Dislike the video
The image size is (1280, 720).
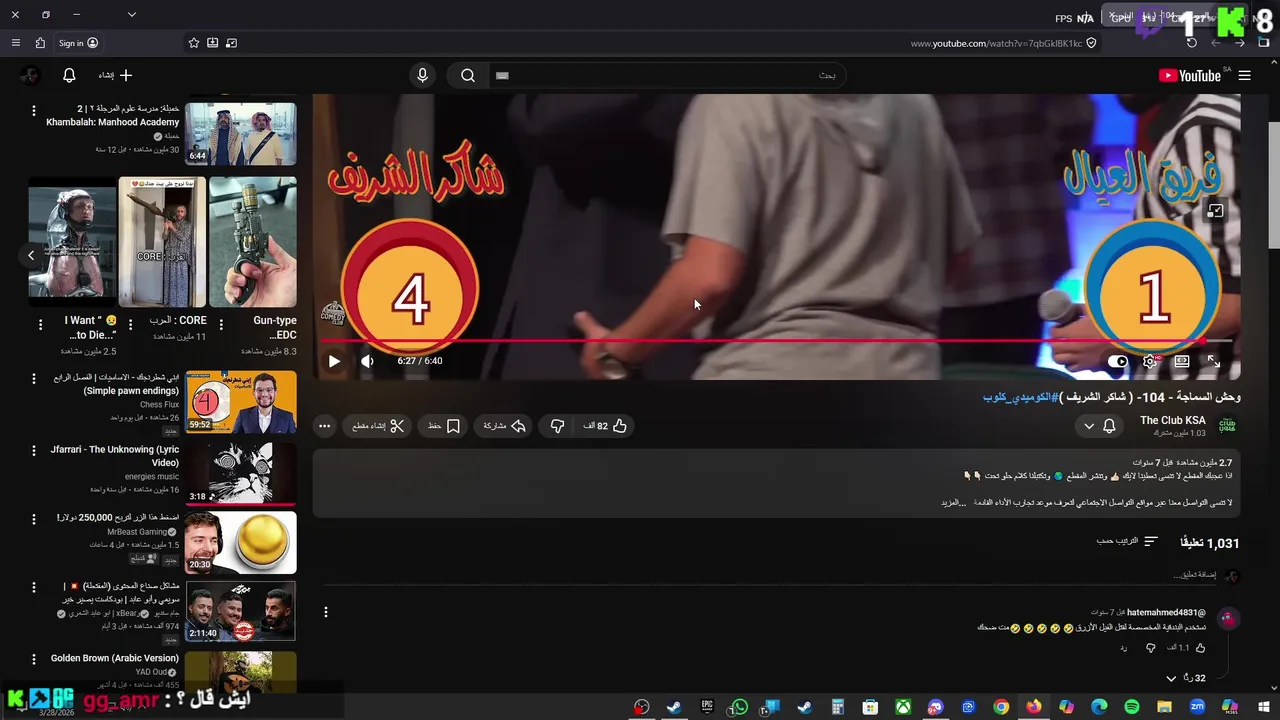558,426
